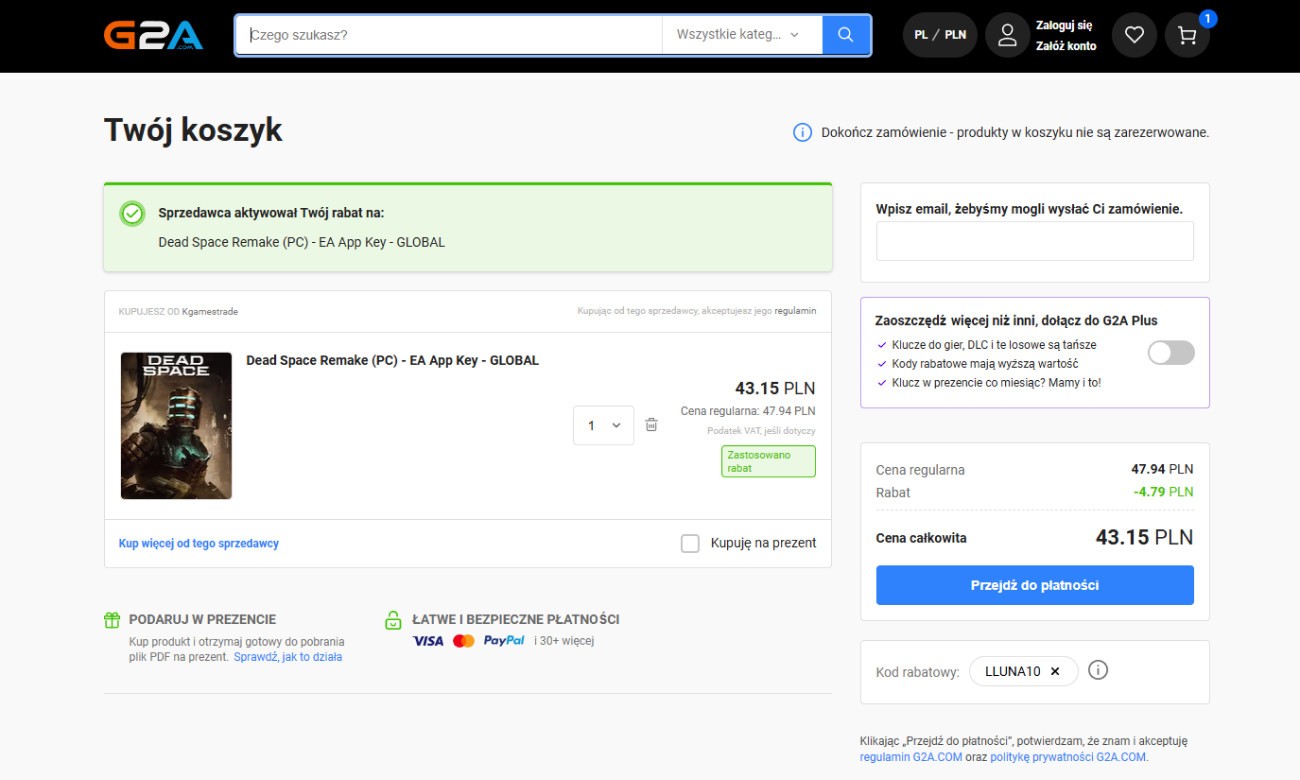The image size is (1300, 780).
Task: Click the Rabat -4.79 PLN value
Action: click(x=1163, y=492)
